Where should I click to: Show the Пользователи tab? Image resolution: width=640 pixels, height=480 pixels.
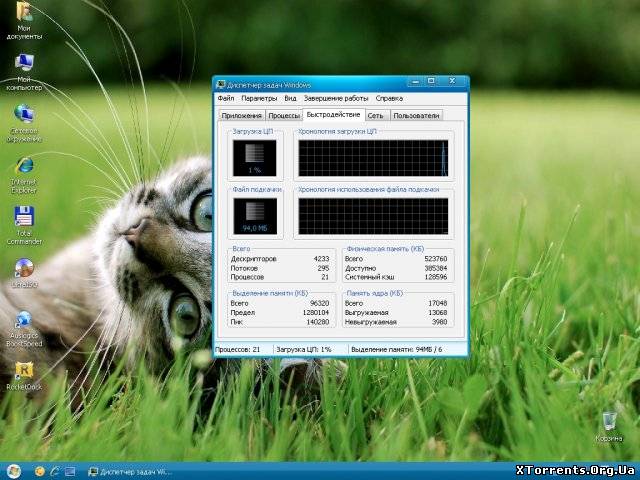[x=416, y=116]
